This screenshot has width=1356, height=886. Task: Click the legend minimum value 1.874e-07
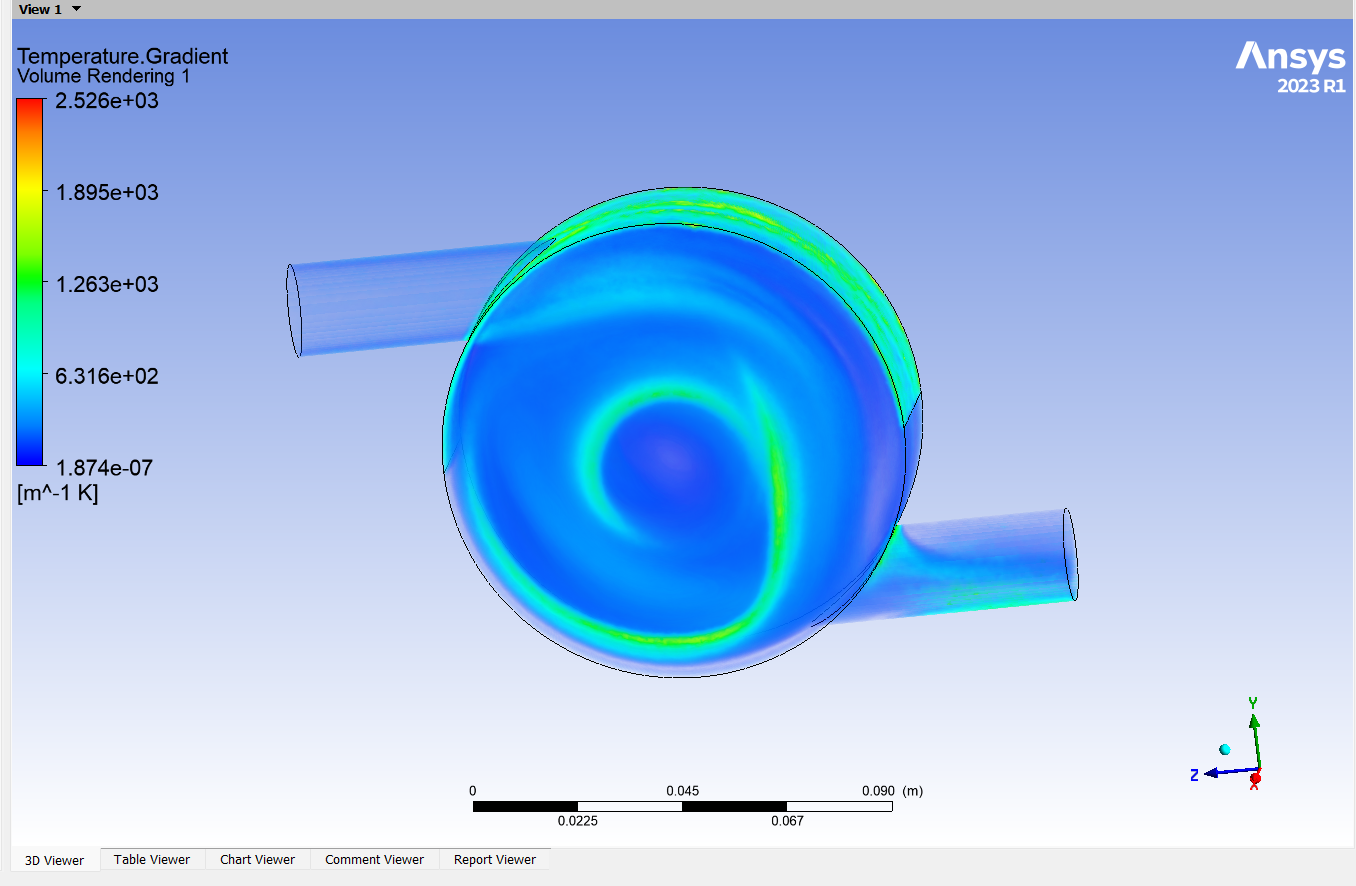click(106, 467)
